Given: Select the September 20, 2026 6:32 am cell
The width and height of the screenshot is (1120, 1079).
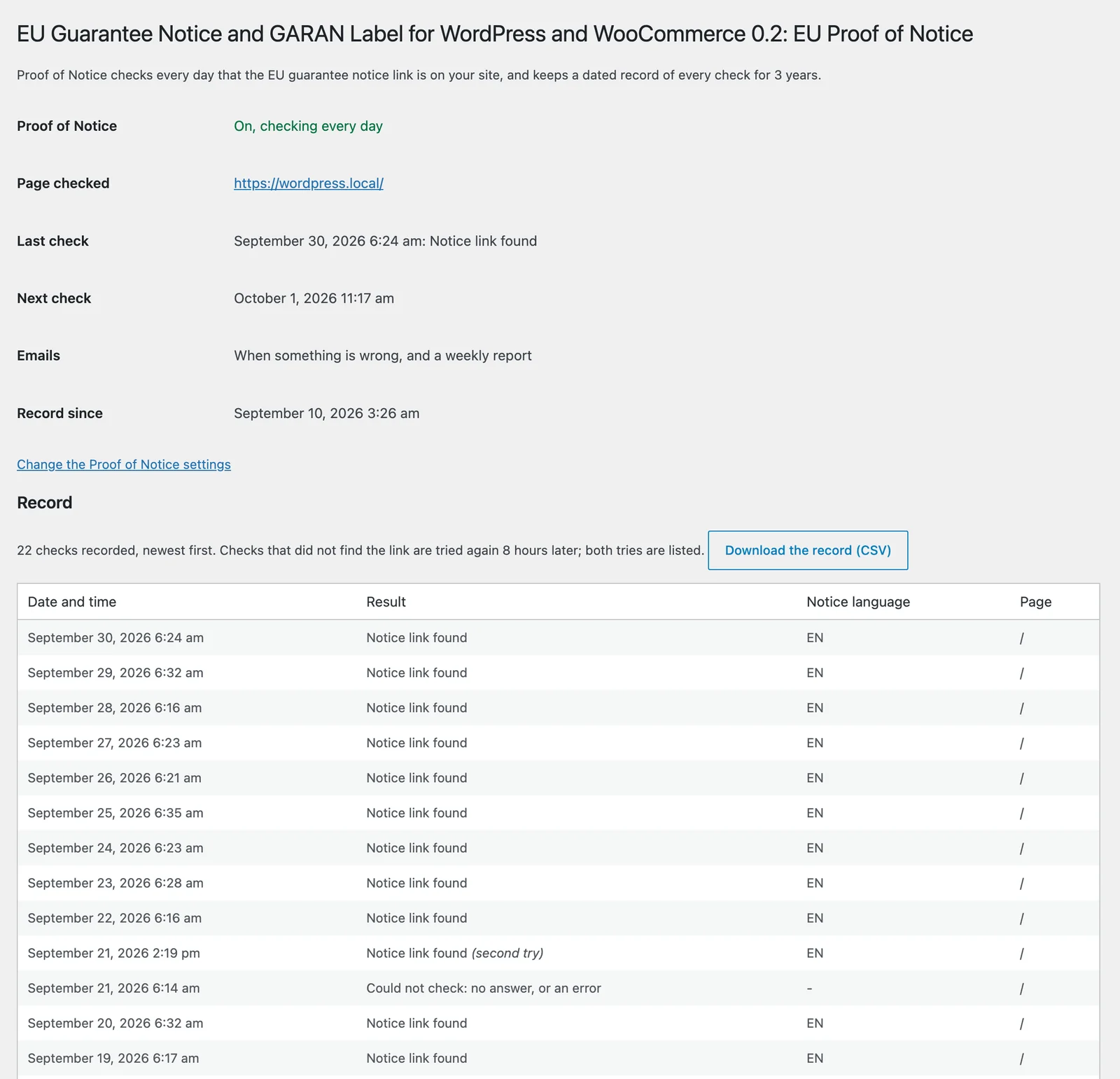Looking at the screenshot, I should (x=115, y=1023).
